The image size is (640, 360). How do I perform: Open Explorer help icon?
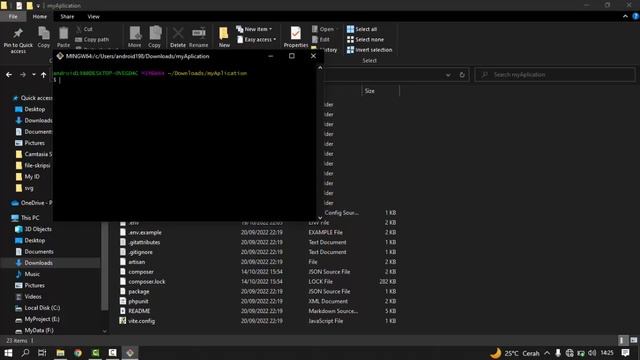(636, 16)
